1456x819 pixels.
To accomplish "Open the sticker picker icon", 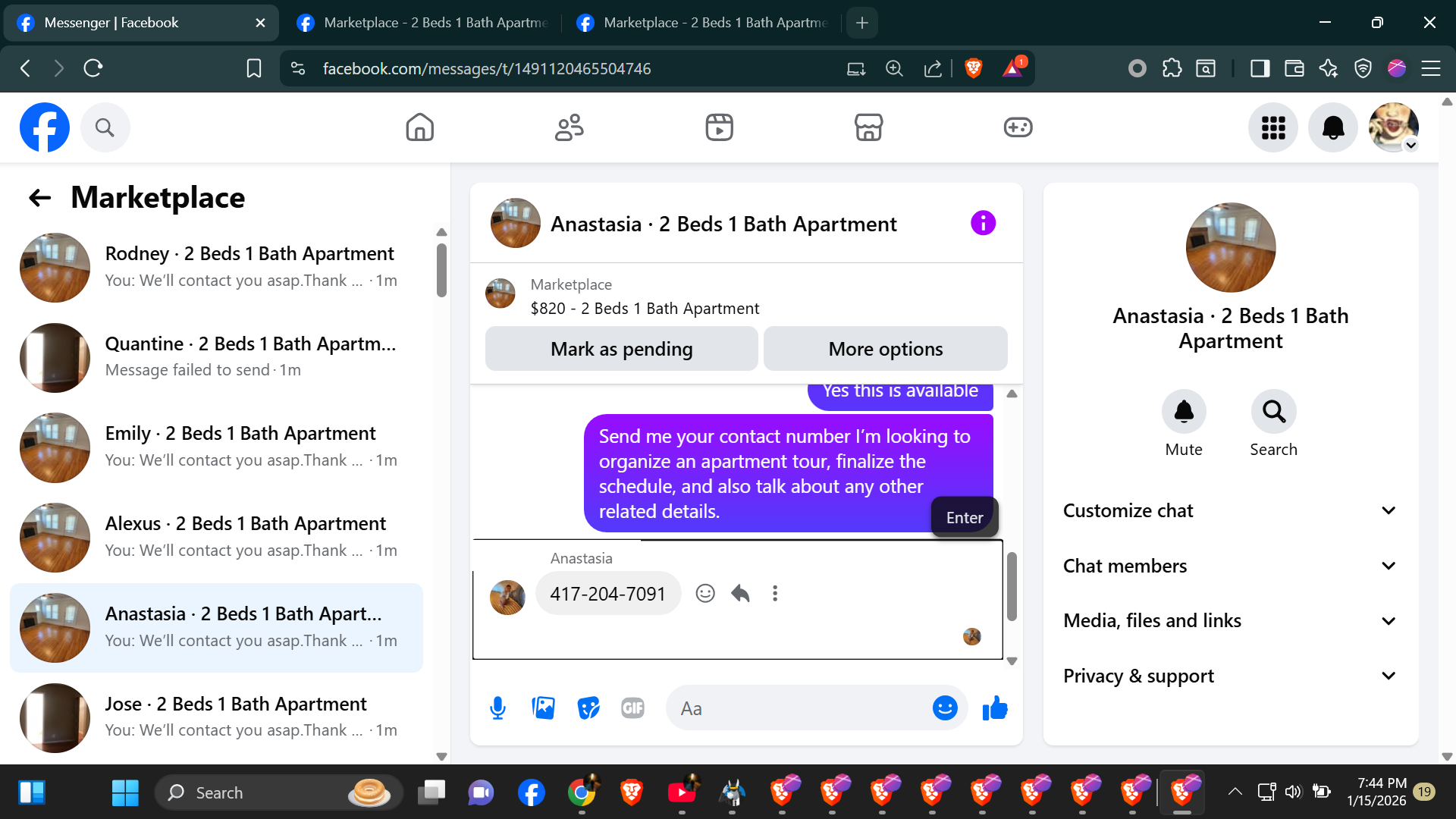I will point(588,708).
